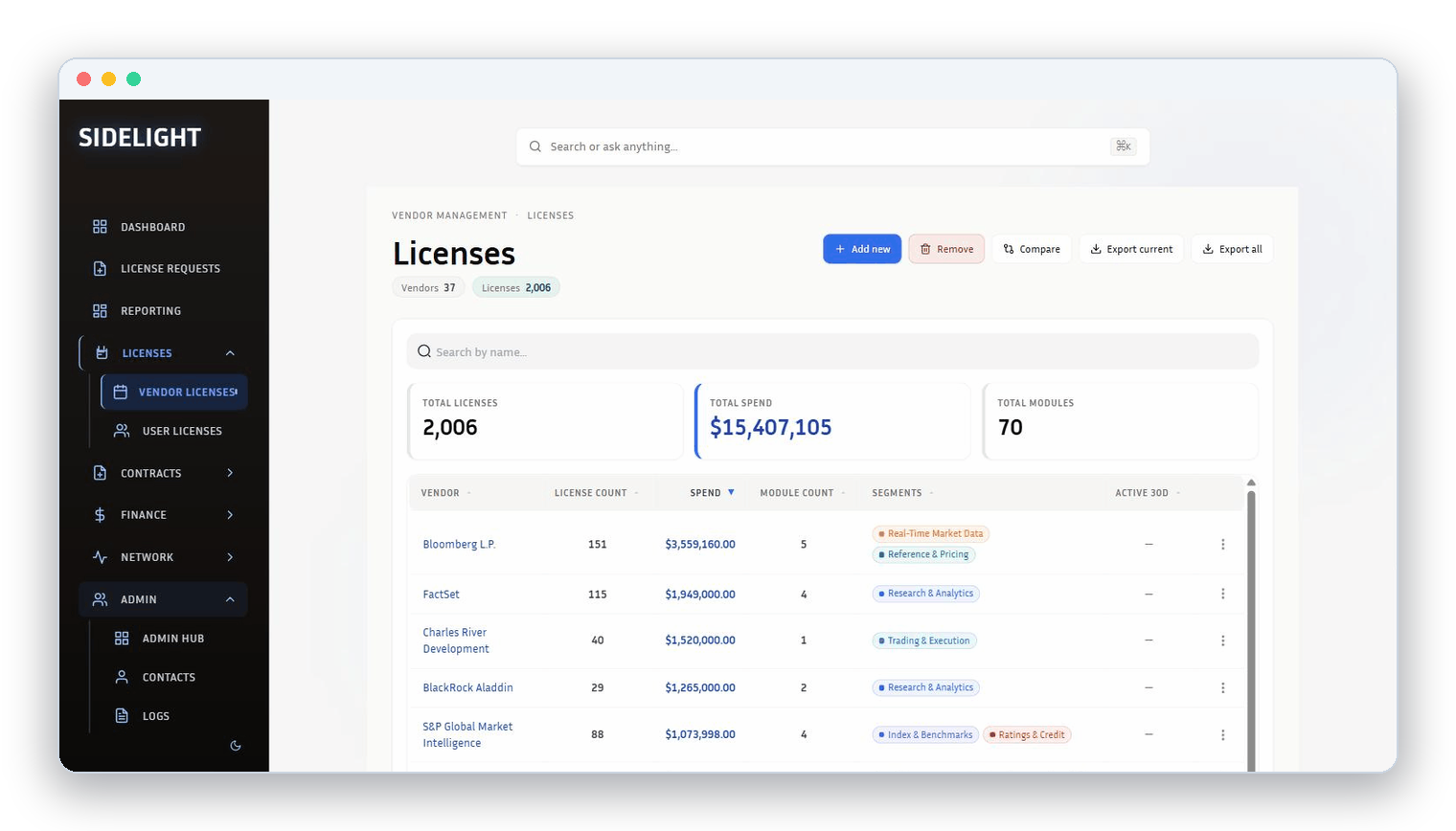This screenshot has height=831, width=1456.
Task: Click the Add new button
Action: click(862, 249)
